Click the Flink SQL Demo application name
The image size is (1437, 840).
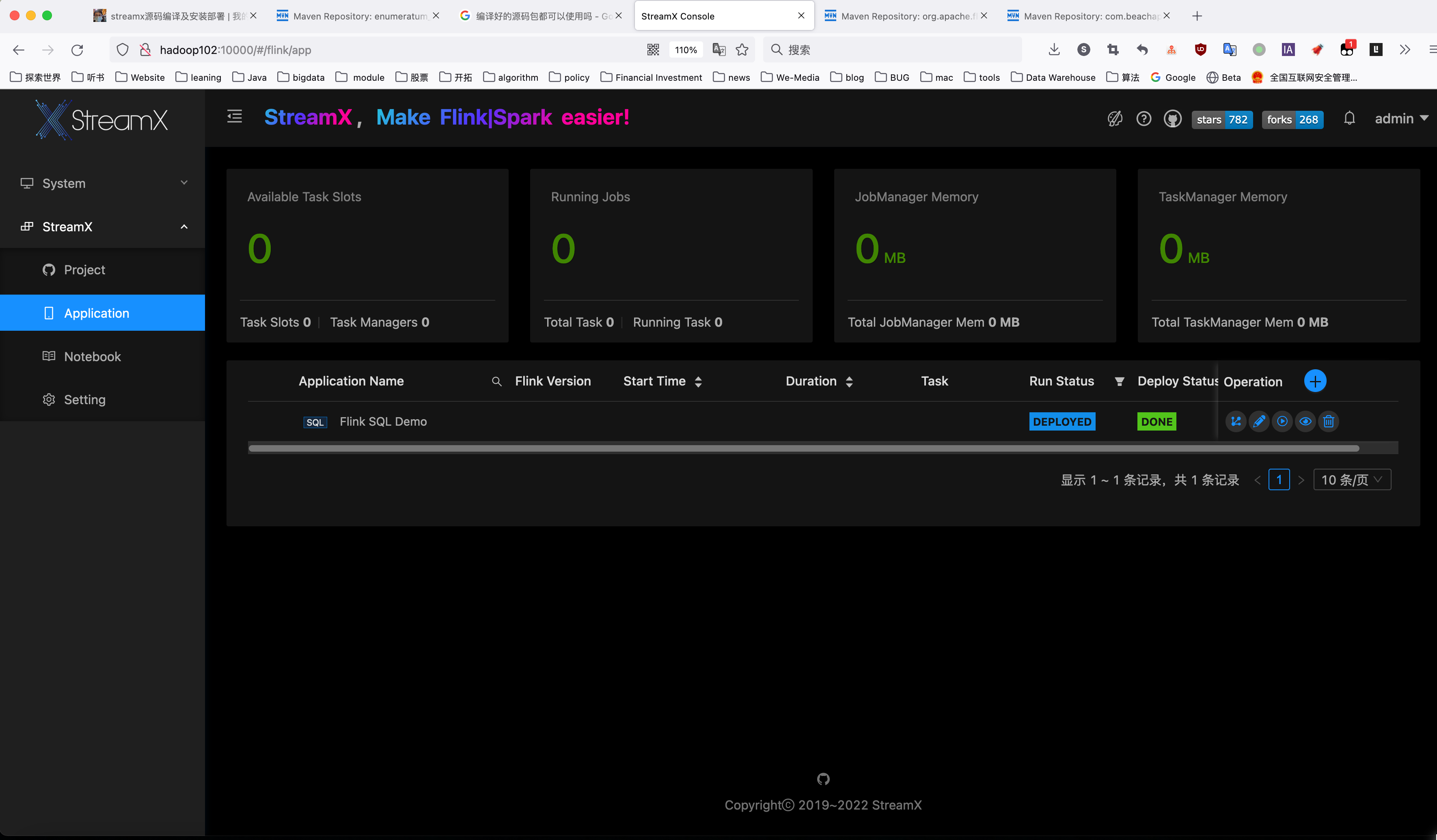(x=383, y=422)
